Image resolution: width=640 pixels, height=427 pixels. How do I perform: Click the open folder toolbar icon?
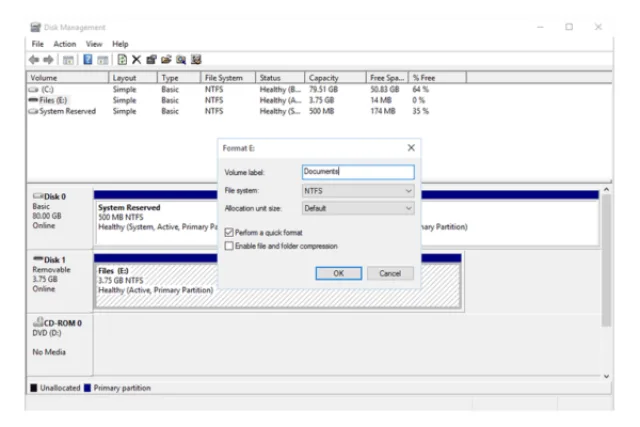pos(166,60)
